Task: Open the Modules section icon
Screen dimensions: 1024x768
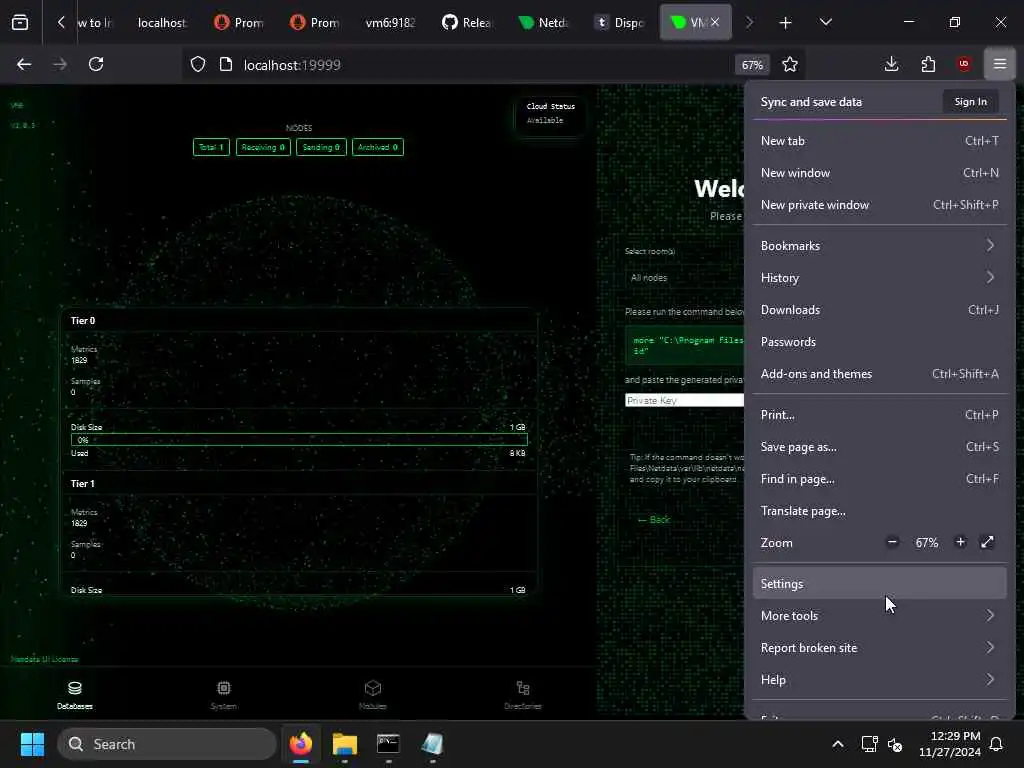Action: coord(372,694)
